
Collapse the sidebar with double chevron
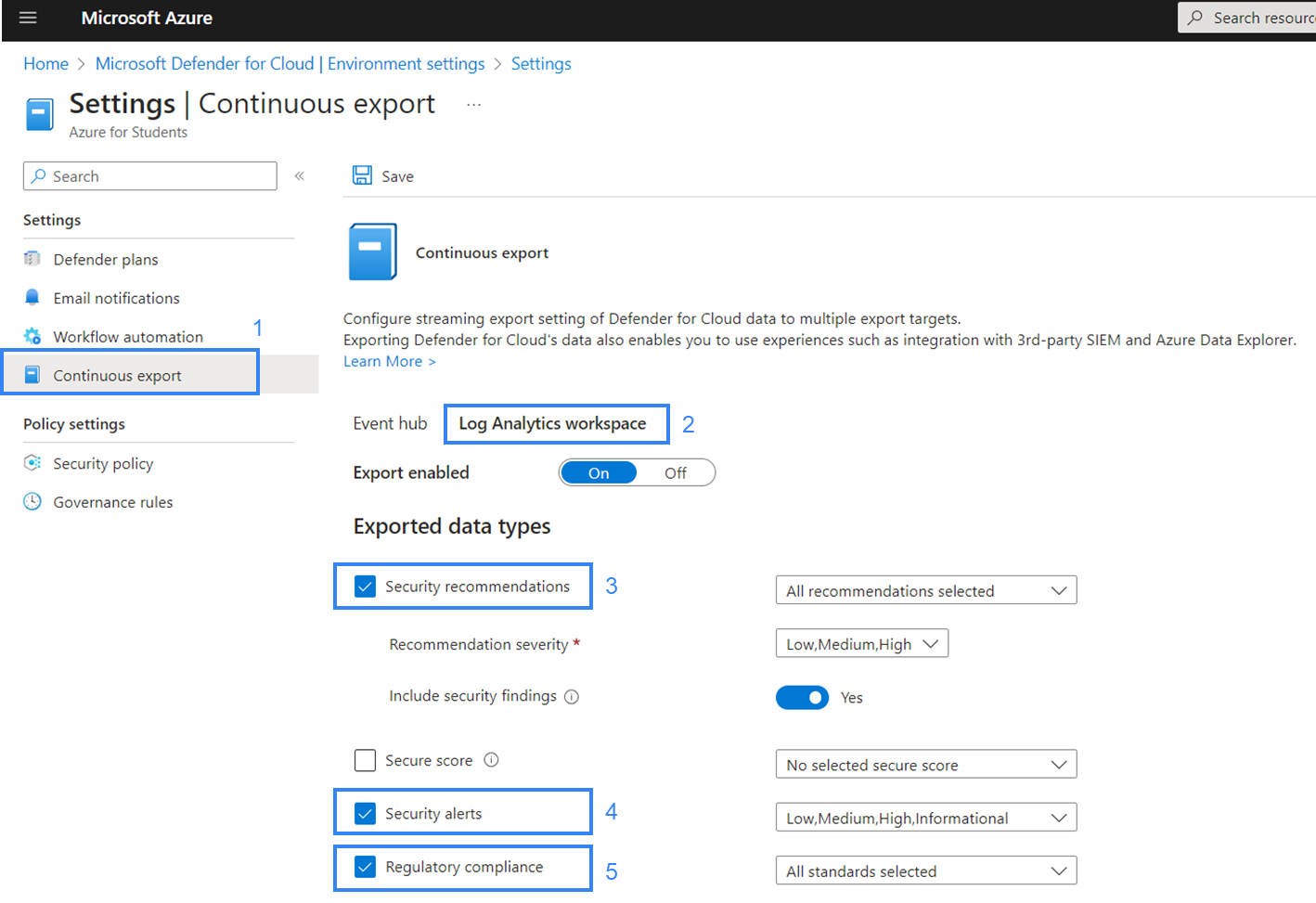point(300,175)
